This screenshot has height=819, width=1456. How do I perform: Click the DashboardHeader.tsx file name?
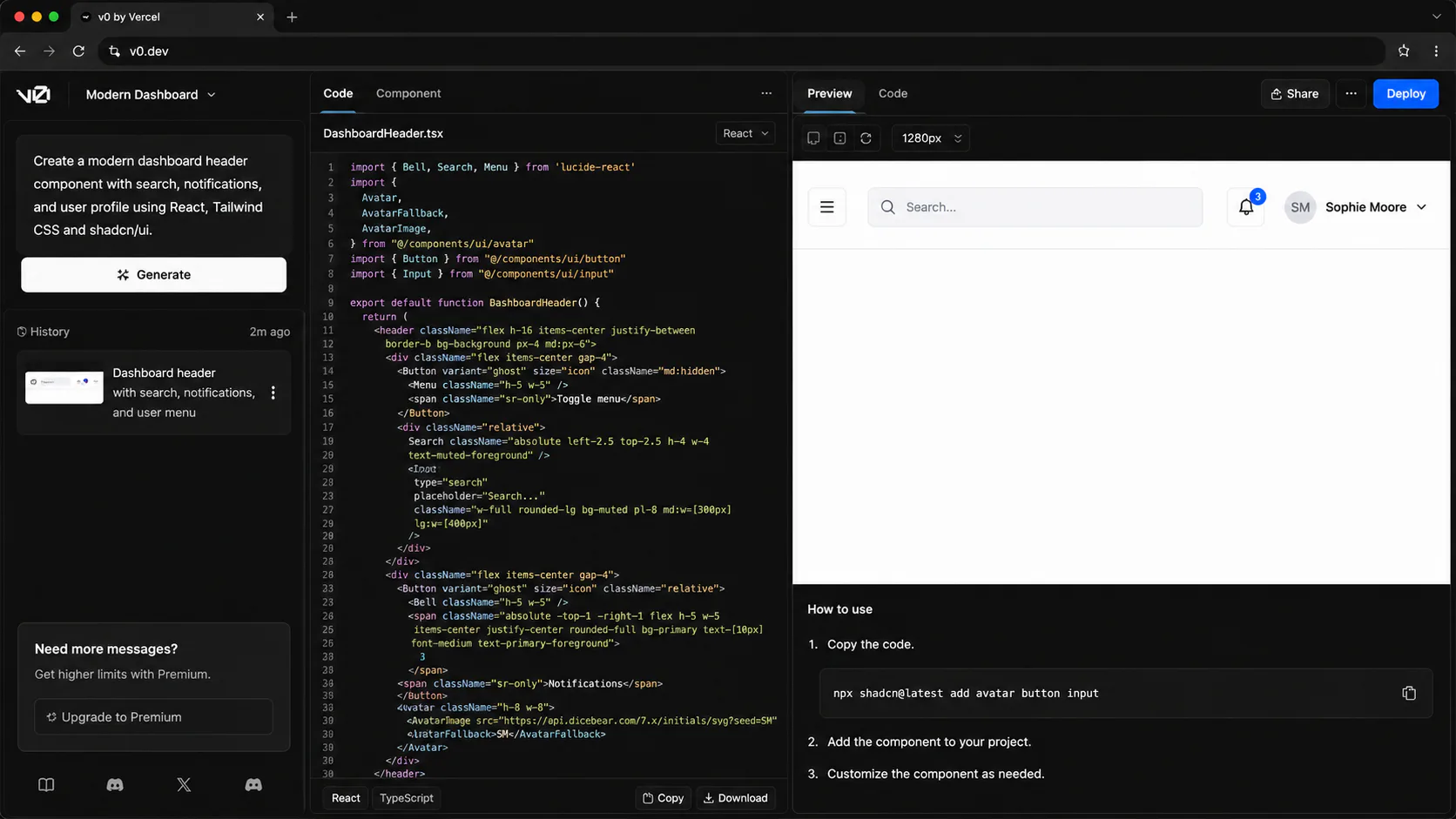[383, 133]
